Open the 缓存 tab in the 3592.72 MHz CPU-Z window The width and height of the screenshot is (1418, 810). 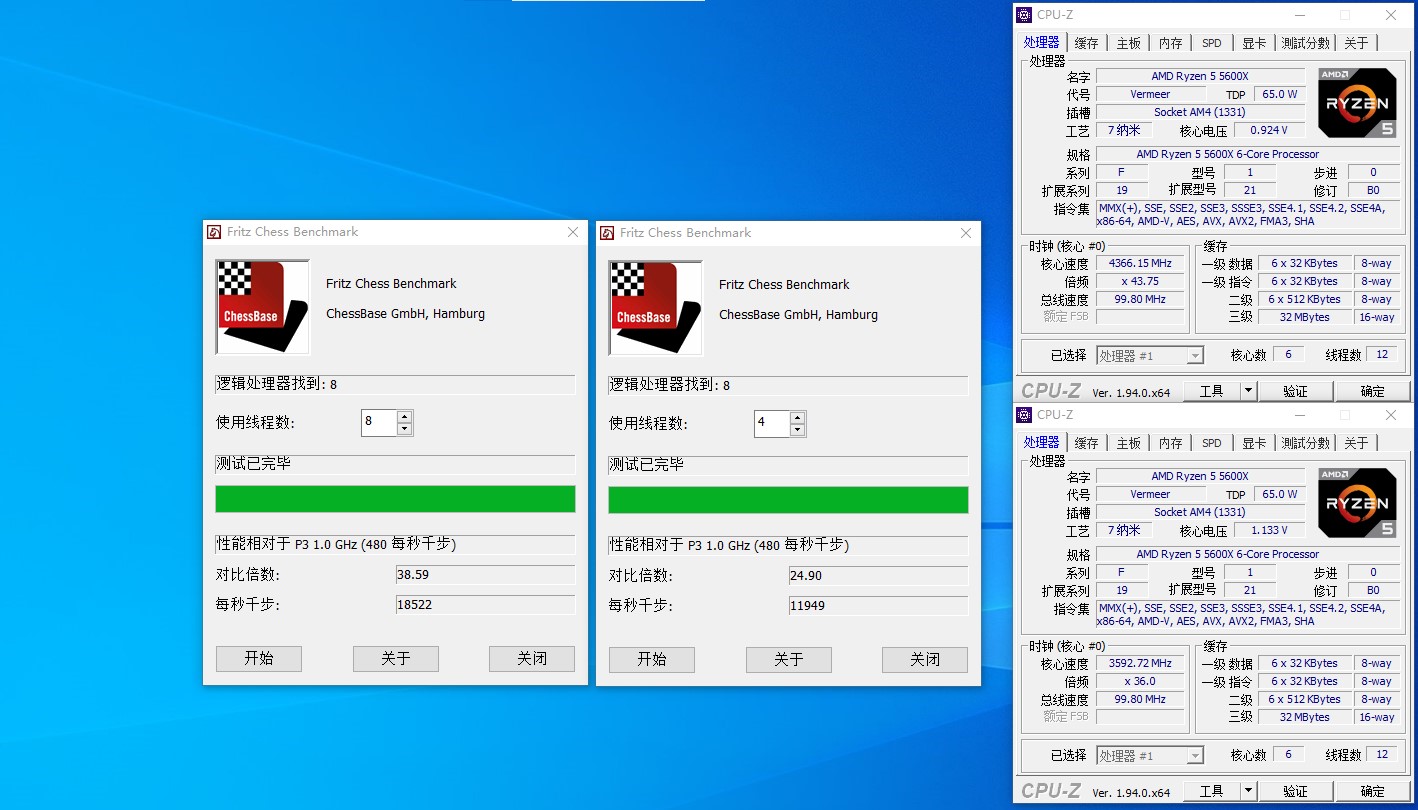(x=1087, y=443)
